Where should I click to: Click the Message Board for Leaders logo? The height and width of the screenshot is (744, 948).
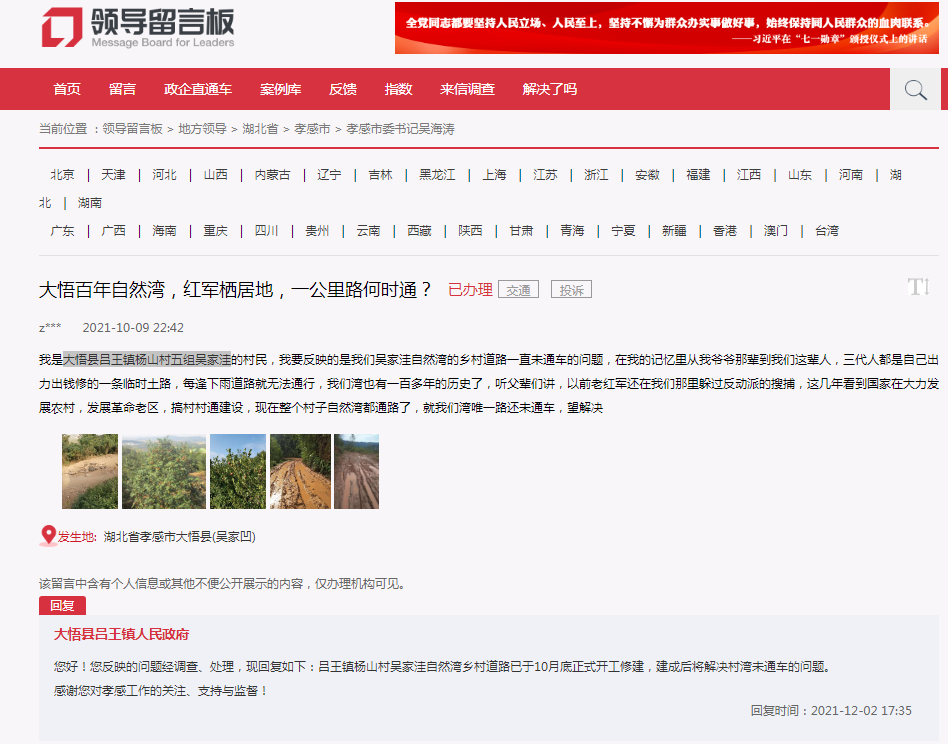click(x=138, y=28)
